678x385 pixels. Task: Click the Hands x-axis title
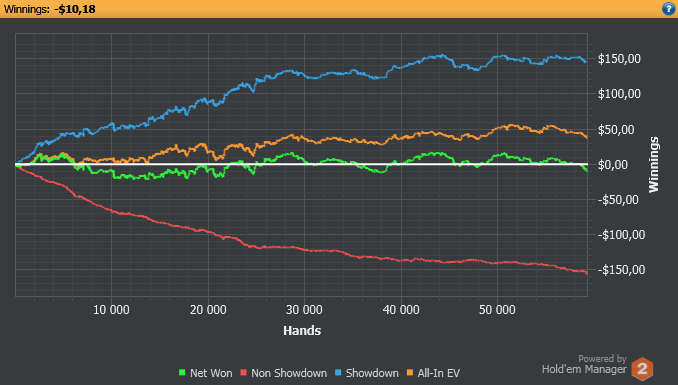click(x=302, y=330)
